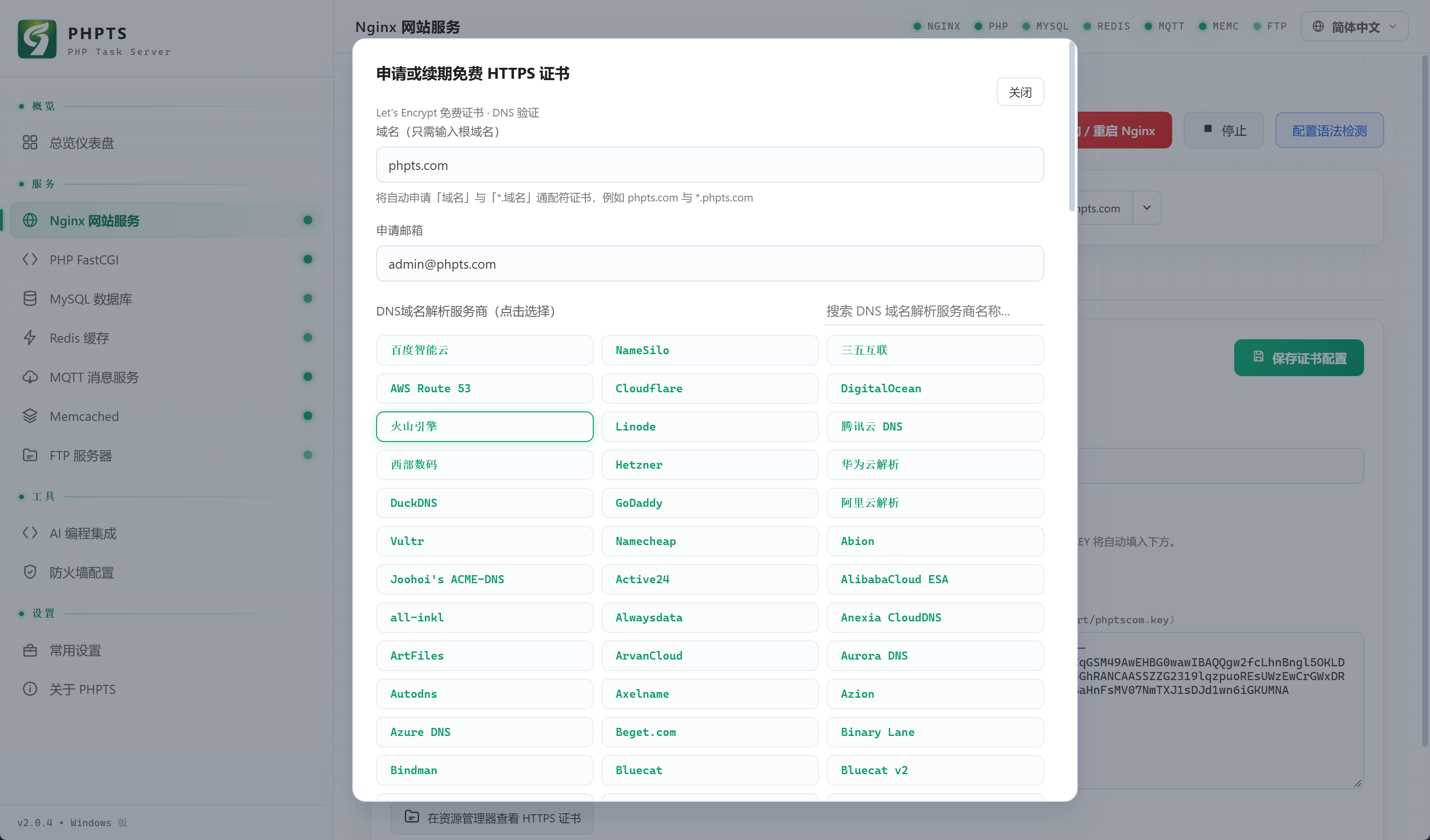Click the 停止 button

tap(1223, 131)
